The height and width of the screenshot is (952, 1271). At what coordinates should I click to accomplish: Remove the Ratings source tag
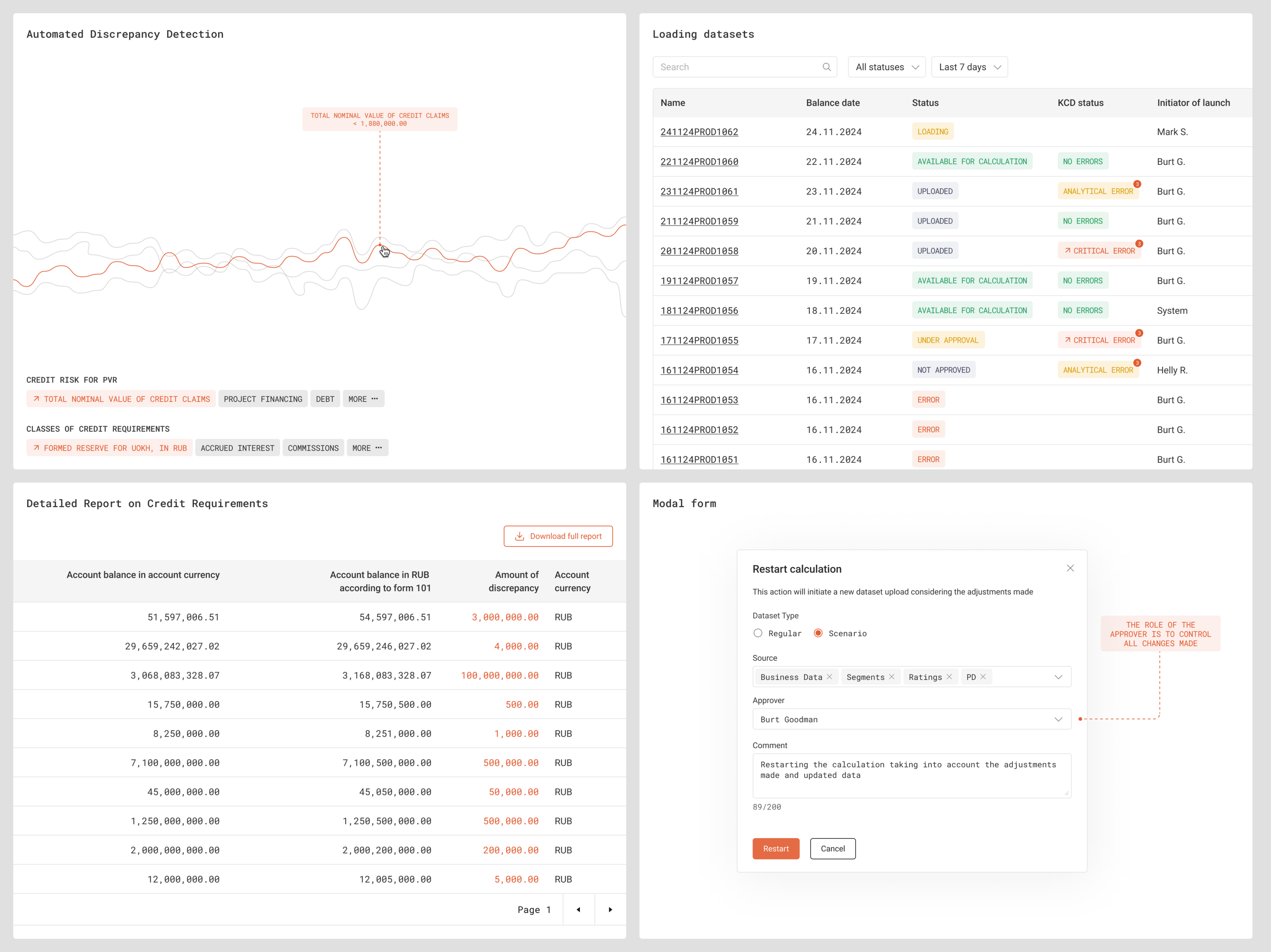948,677
